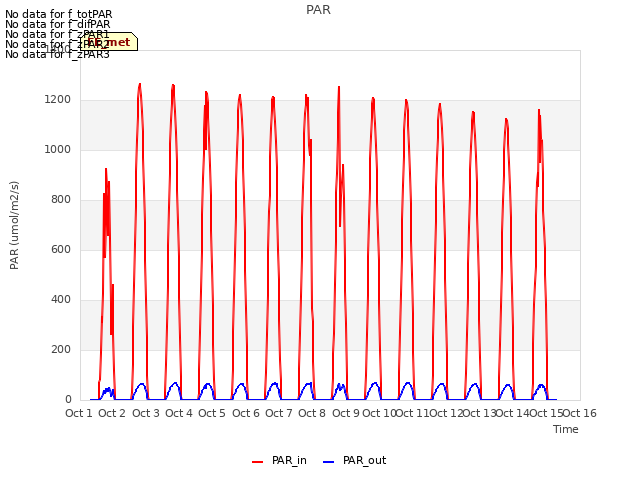Image resolution: width=640 pixels, height=480 pixels.
Task: Click the Oct 7 x-axis label
Action: (x=279, y=413)
